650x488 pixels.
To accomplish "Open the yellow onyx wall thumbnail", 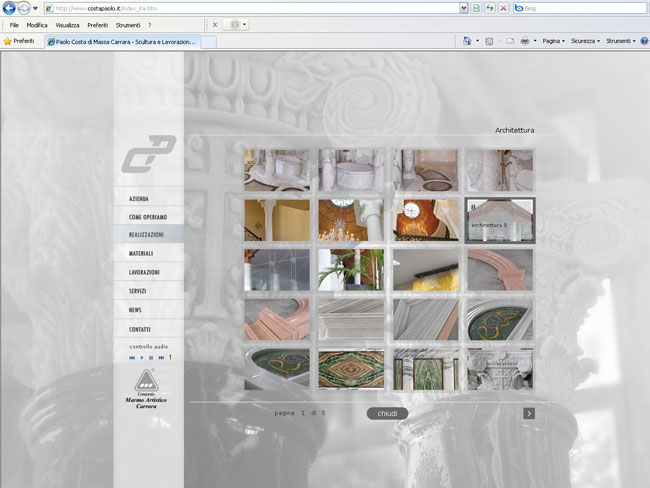I will pyautogui.click(x=426, y=269).
